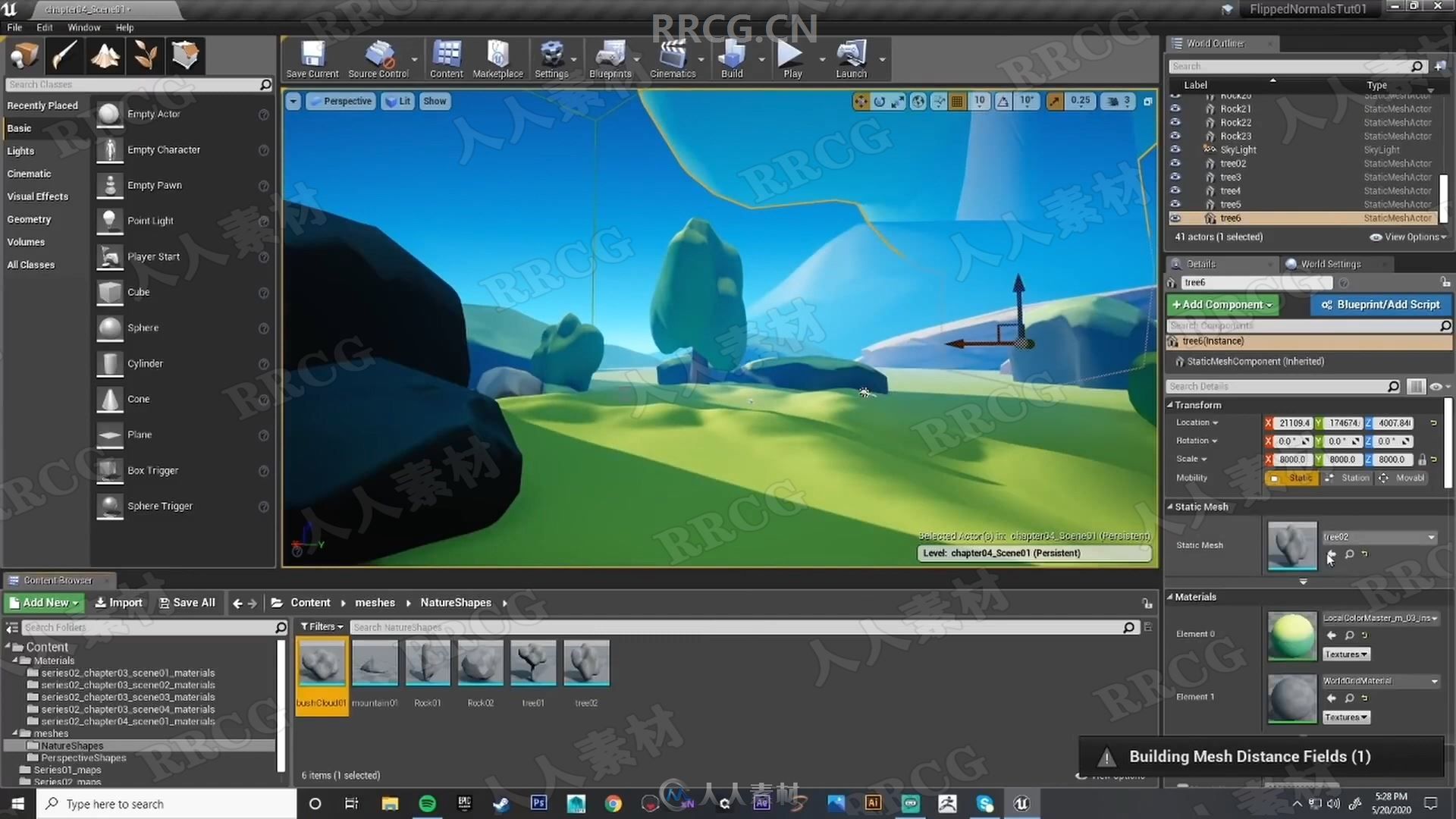Viewport: 1456px width, 819px height.
Task: Click the Launch toolbar icon
Action: (x=851, y=59)
